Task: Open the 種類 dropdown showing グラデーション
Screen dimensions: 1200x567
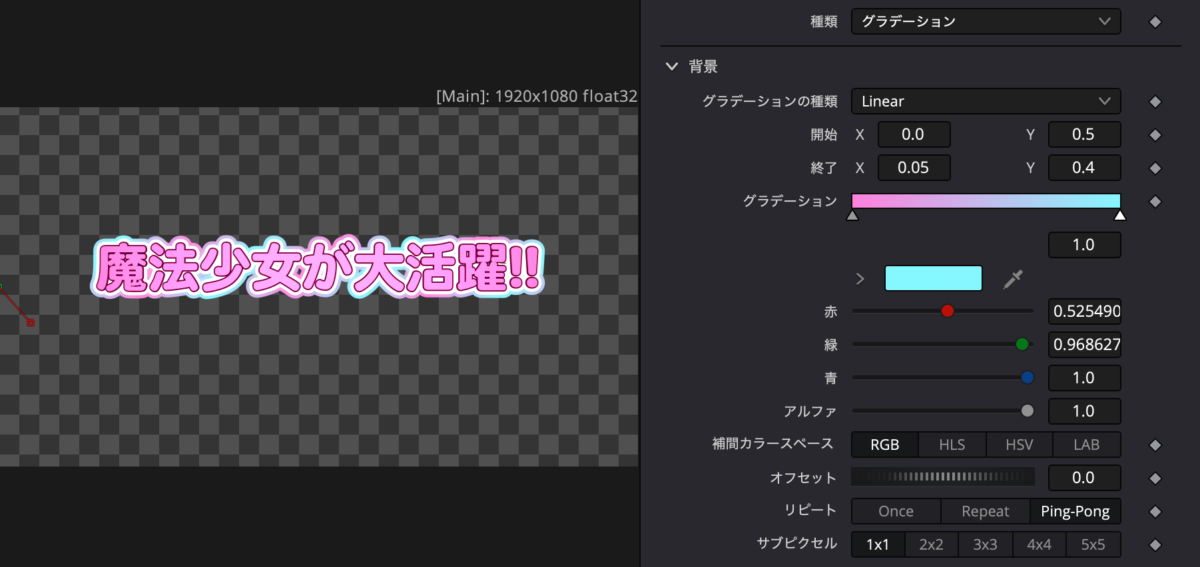Action: [x=986, y=21]
